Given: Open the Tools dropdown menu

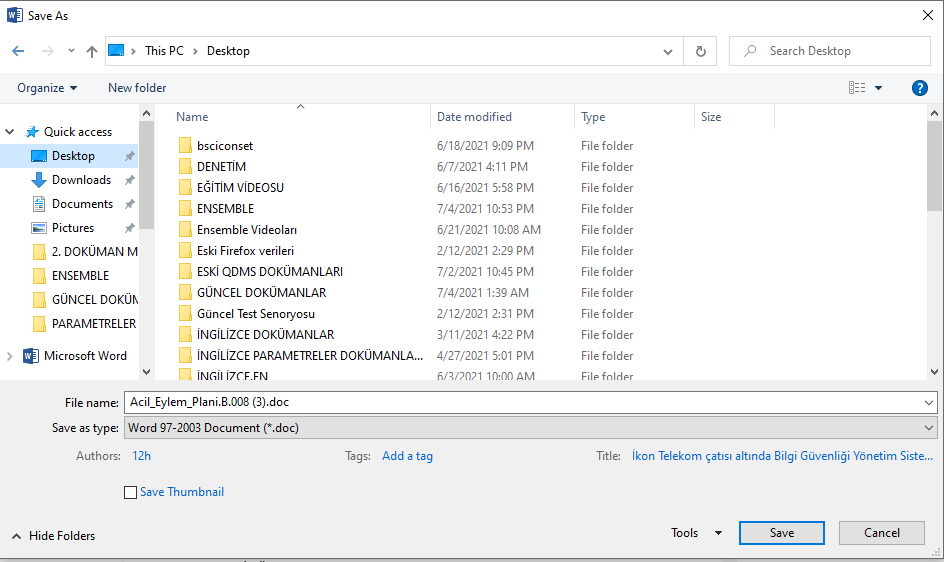Looking at the screenshot, I should [x=696, y=533].
